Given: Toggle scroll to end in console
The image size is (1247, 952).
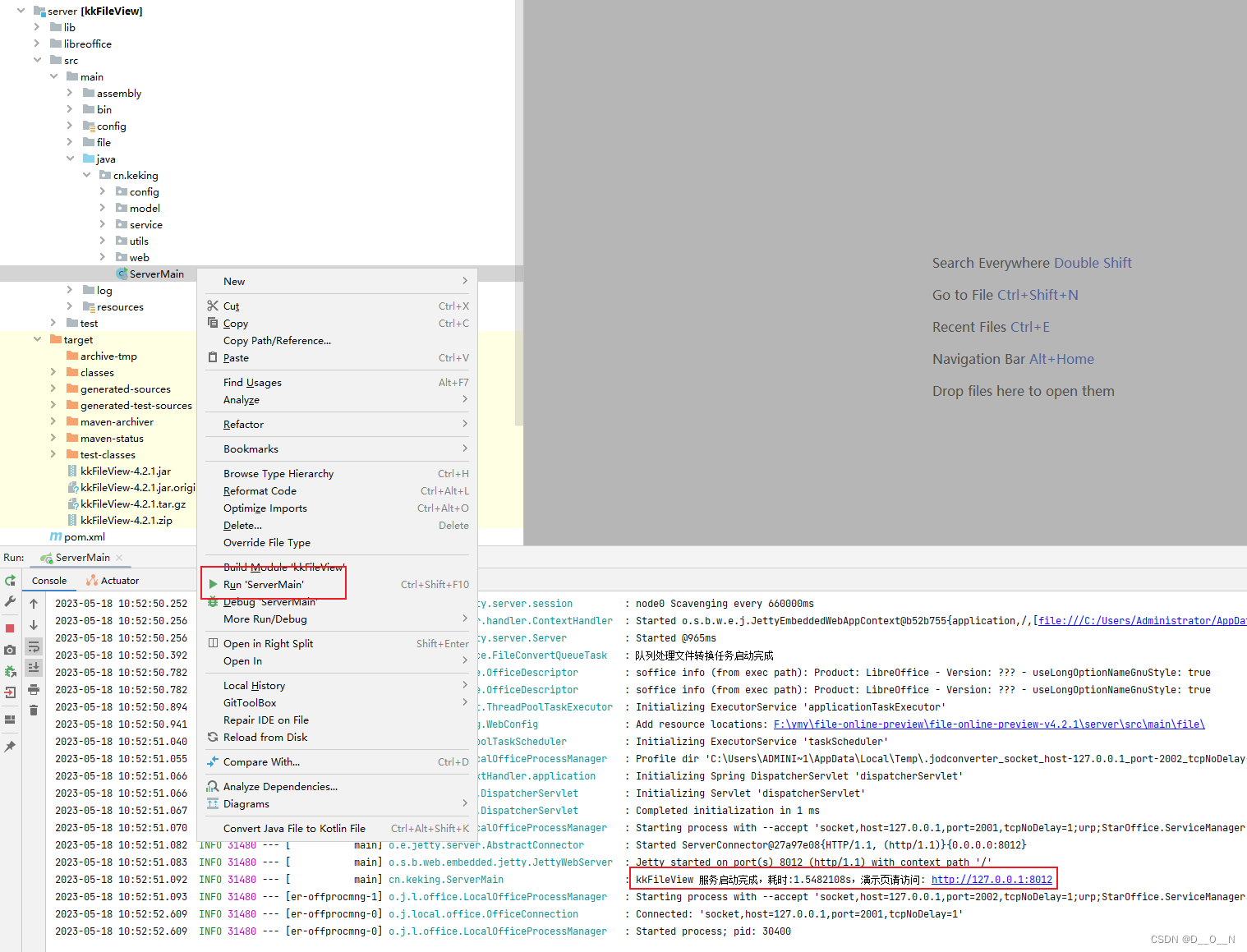Looking at the screenshot, I should point(34,668).
